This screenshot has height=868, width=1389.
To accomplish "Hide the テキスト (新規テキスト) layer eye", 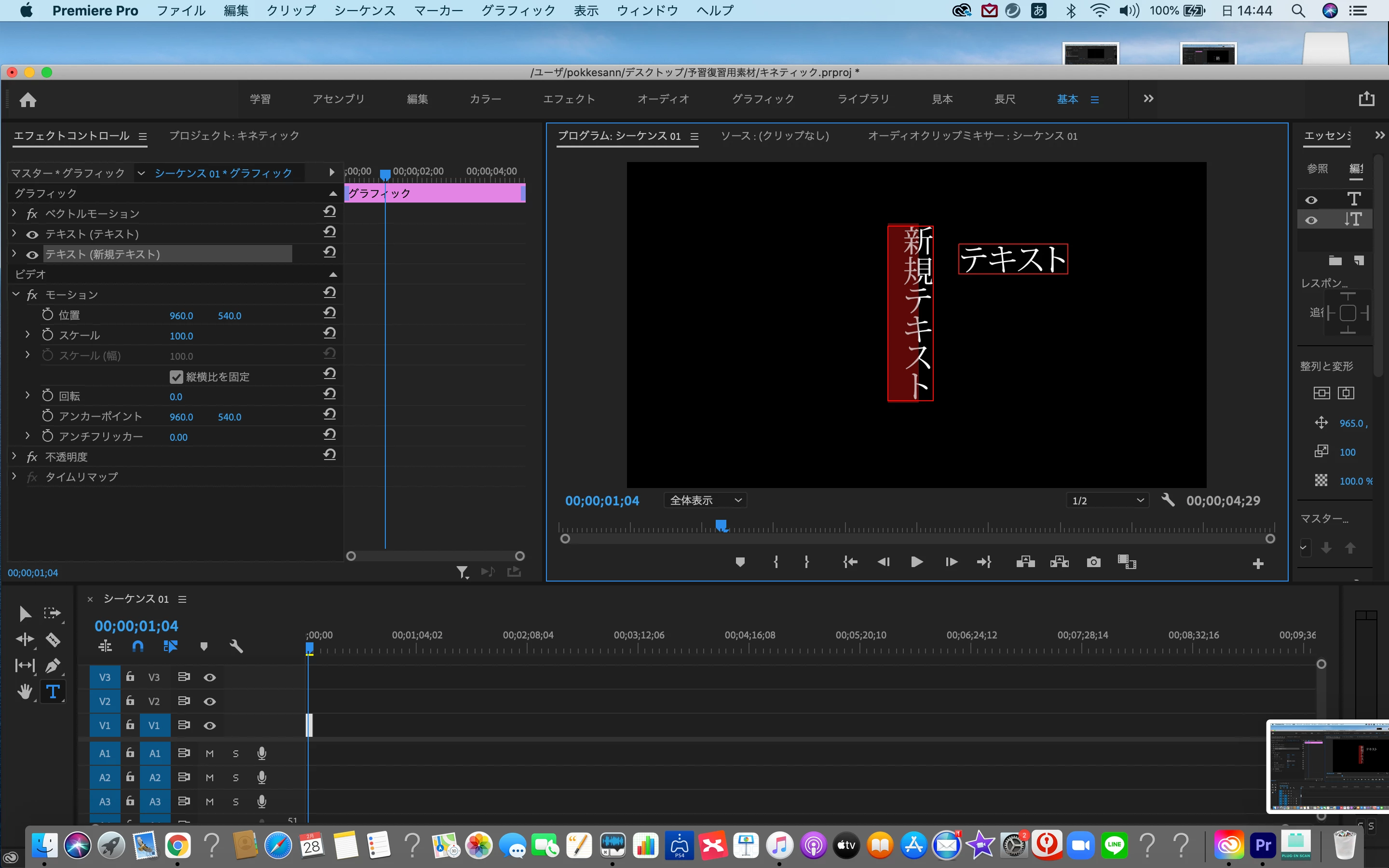I will pyautogui.click(x=33, y=255).
